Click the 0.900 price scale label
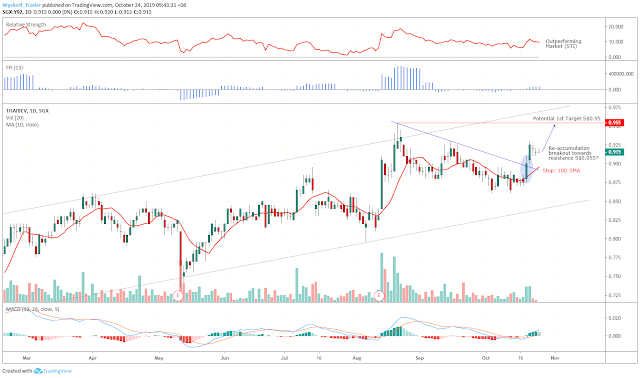This screenshot has width=640, height=378. click(x=615, y=164)
